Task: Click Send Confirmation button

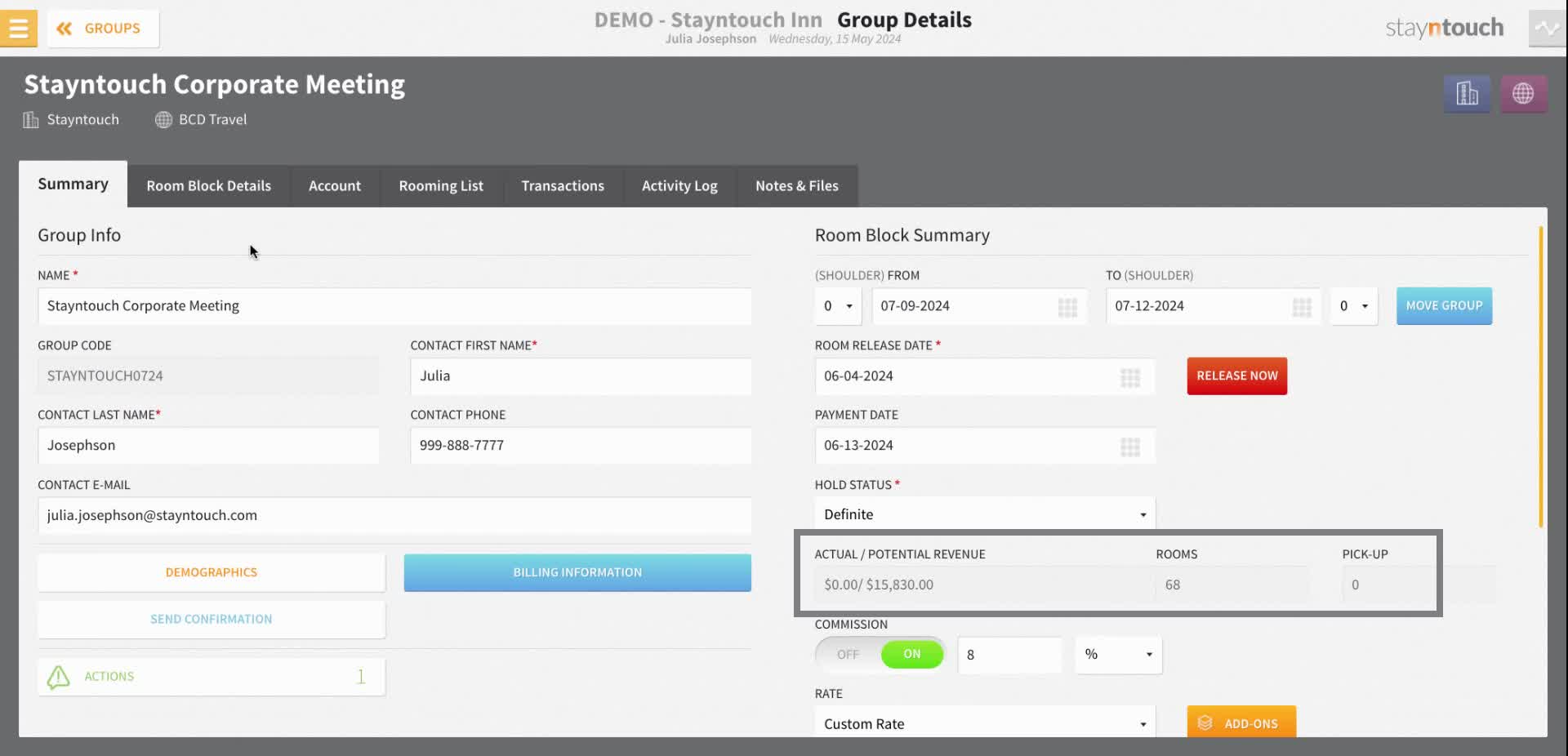Action: coord(212,620)
